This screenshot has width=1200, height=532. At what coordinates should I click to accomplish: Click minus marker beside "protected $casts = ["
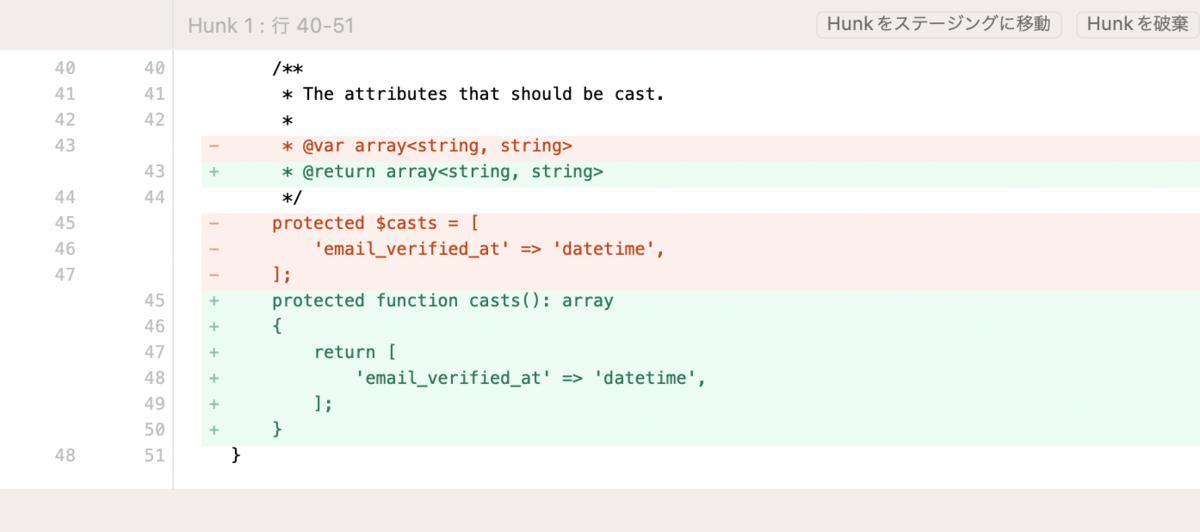[214, 223]
